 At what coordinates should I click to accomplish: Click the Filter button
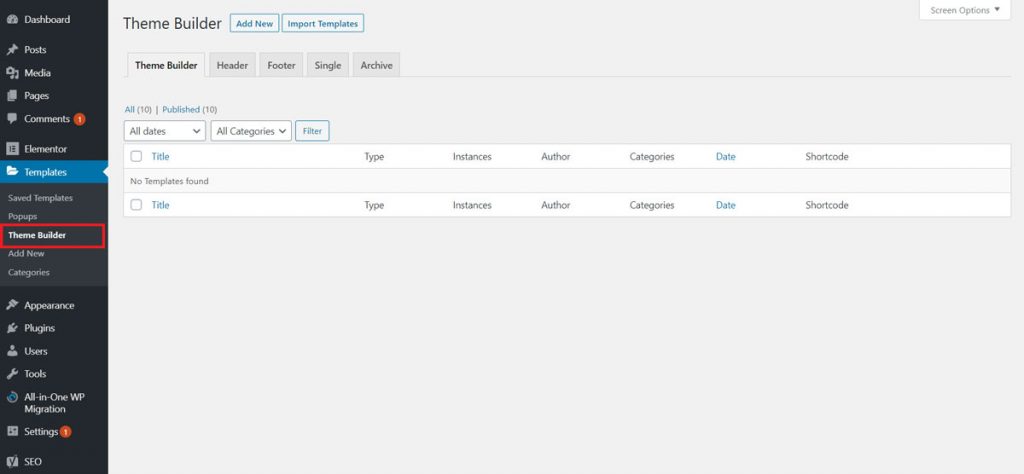312,131
